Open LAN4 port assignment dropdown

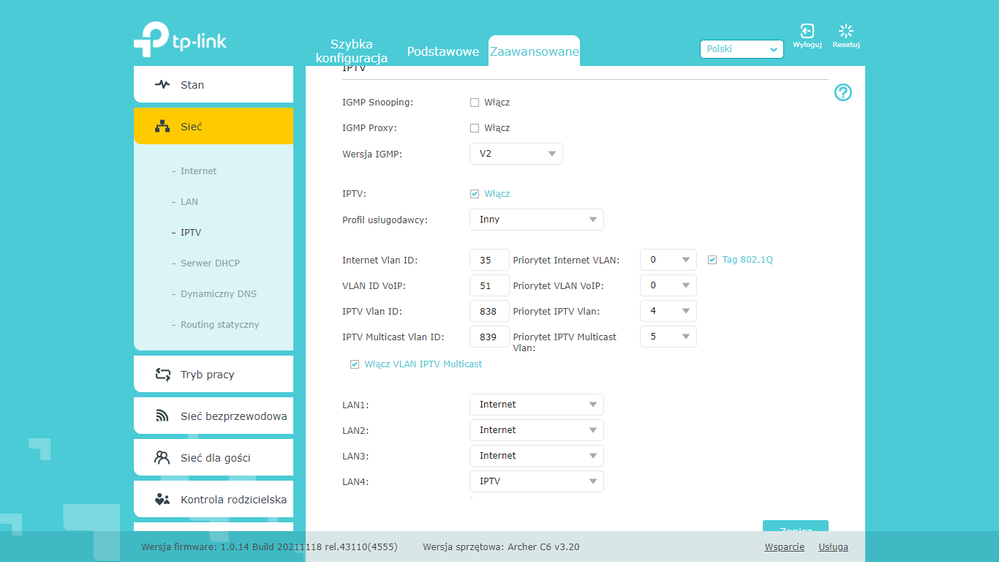click(x=536, y=481)
